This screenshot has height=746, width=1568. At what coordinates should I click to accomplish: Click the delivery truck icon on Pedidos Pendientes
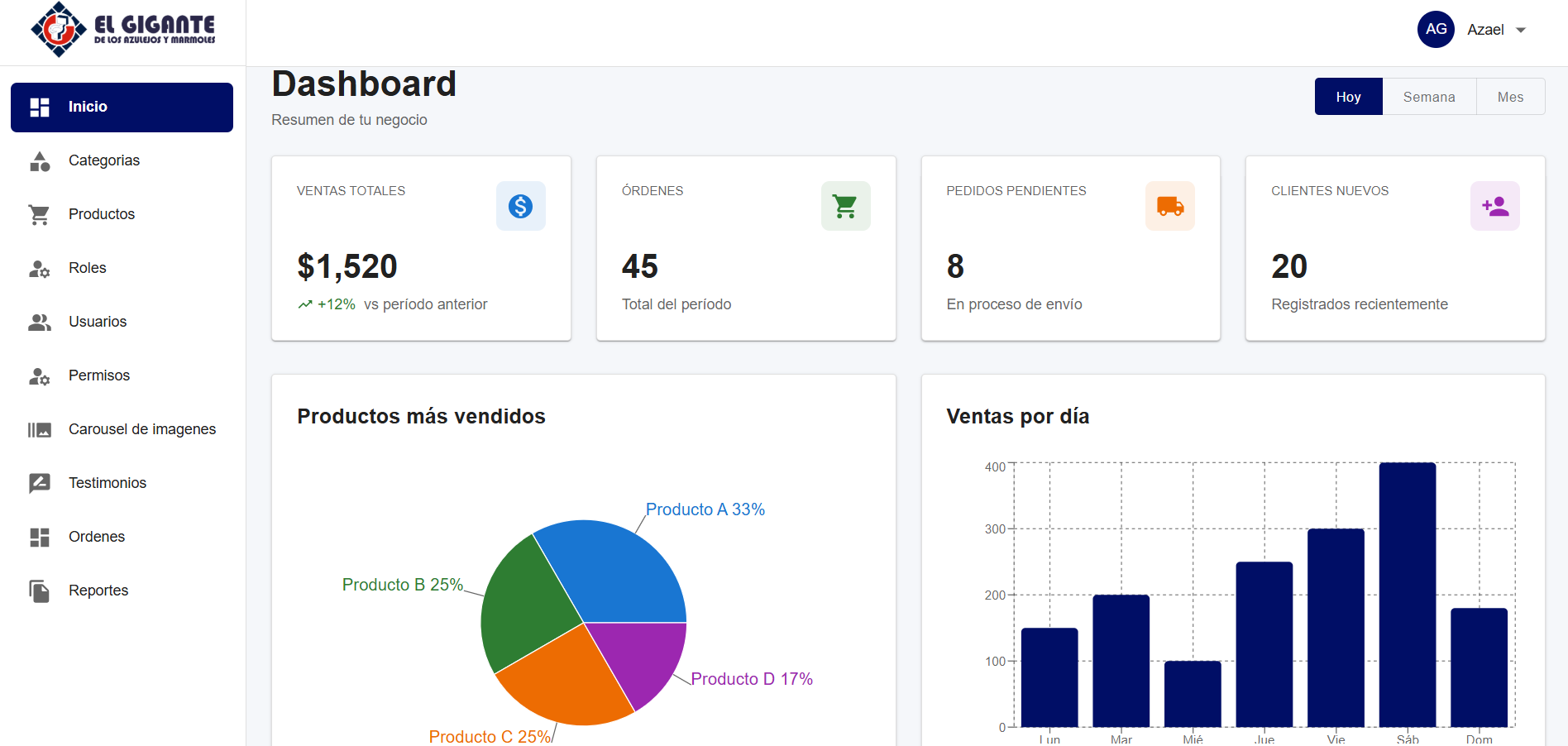1169,206
